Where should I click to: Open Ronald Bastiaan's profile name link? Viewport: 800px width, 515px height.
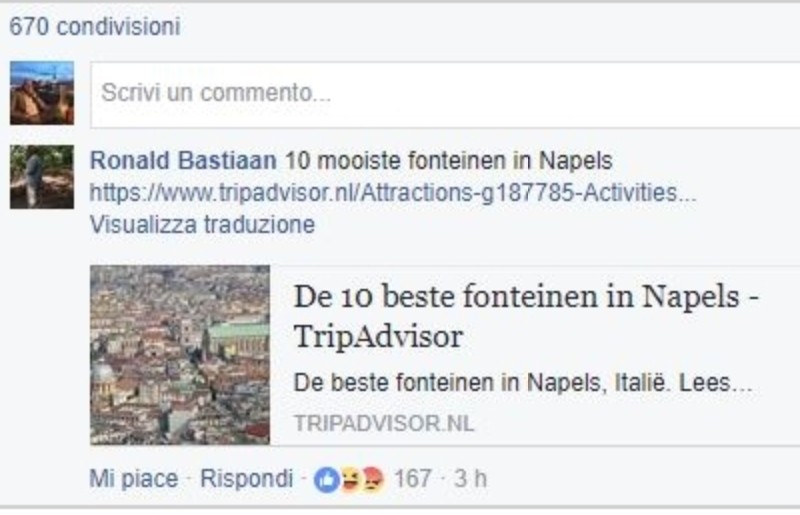(x=183, y=161)
